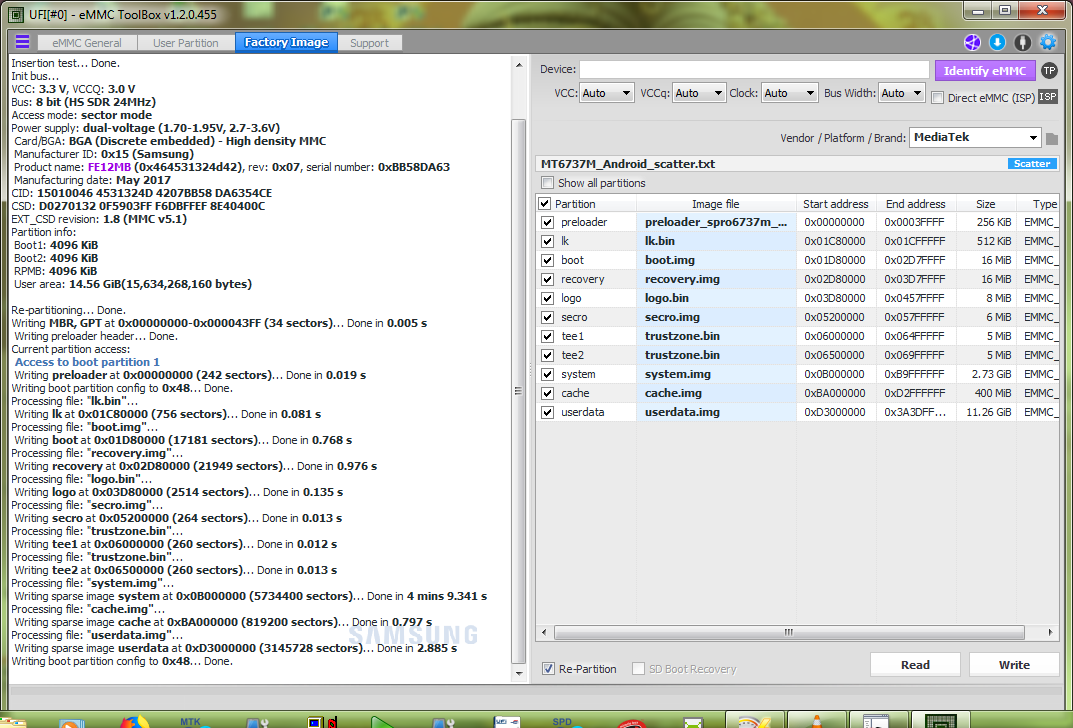
Task: Click the Read button
Action: (x=915, y=664)
